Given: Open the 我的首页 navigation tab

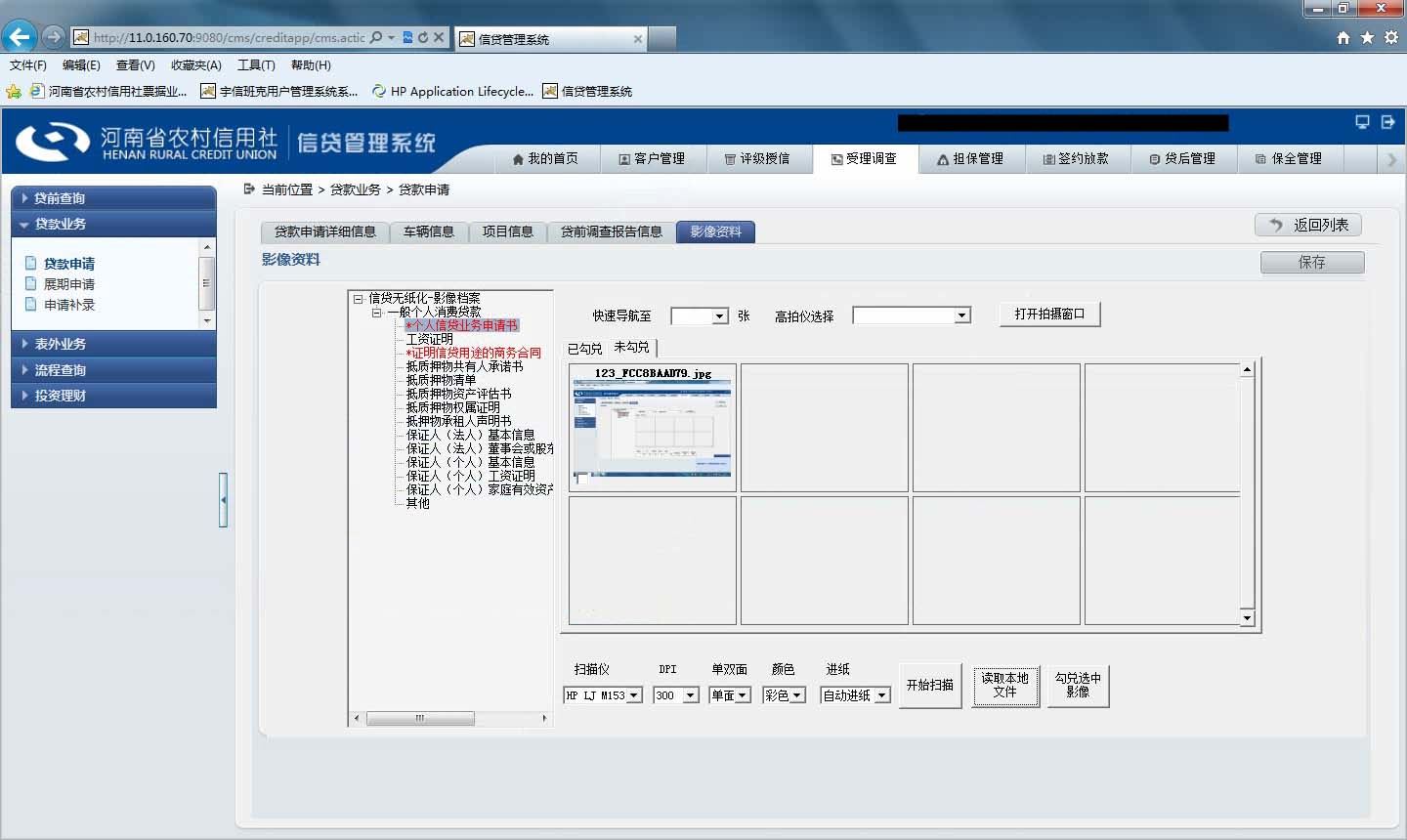Looking at the screenshot, I should (x=545, y=159).
